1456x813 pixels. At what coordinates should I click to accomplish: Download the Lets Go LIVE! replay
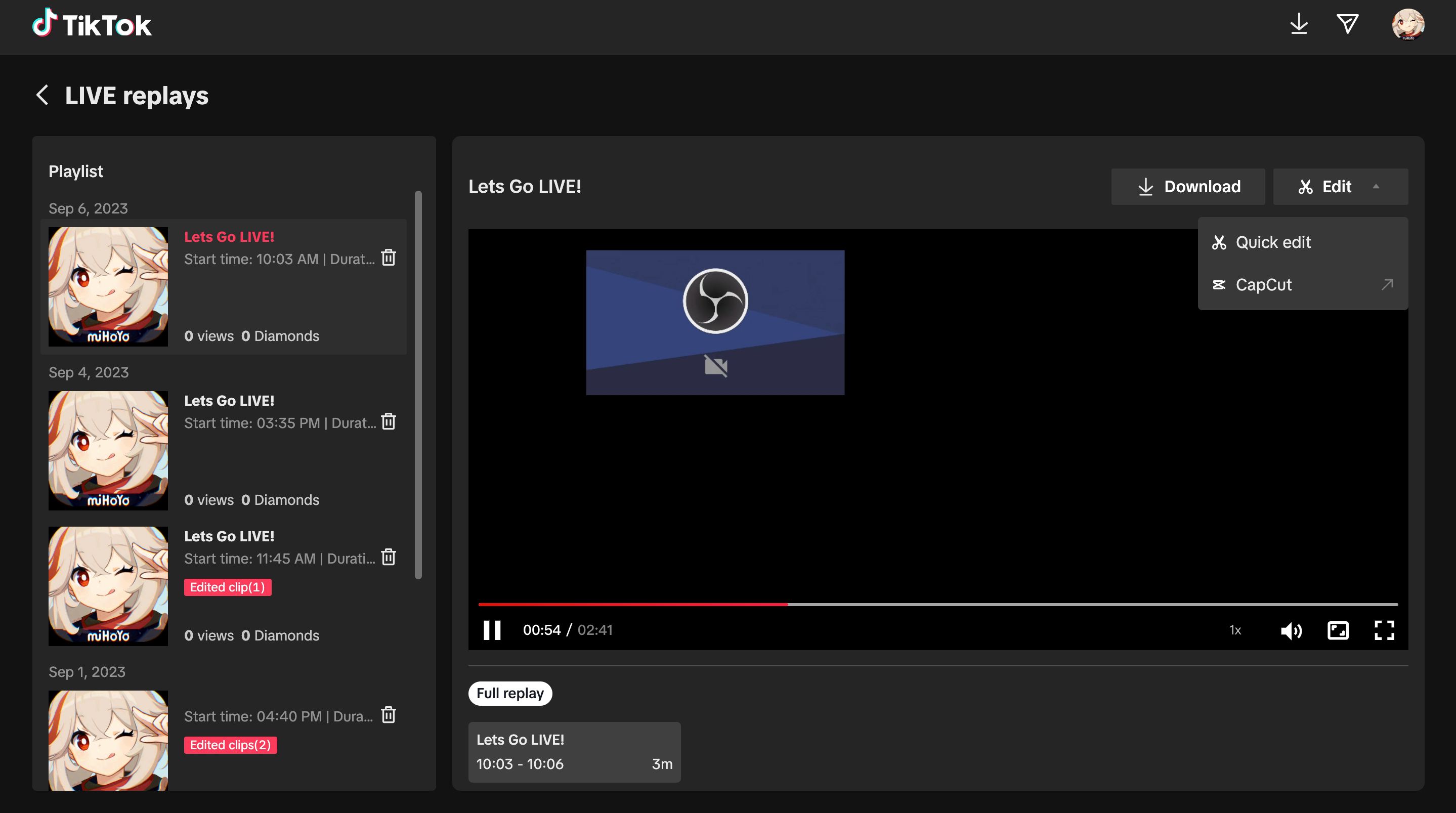1188,187
